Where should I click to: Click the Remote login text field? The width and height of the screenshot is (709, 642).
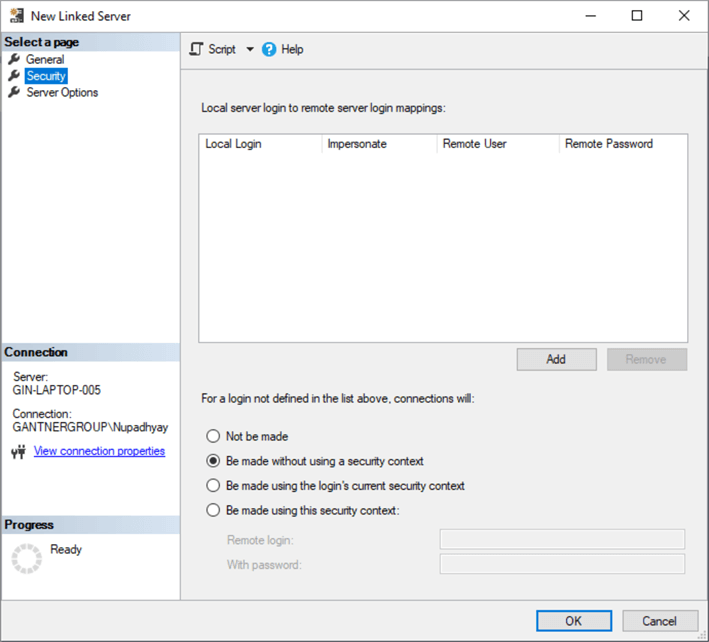click(562, 540)
